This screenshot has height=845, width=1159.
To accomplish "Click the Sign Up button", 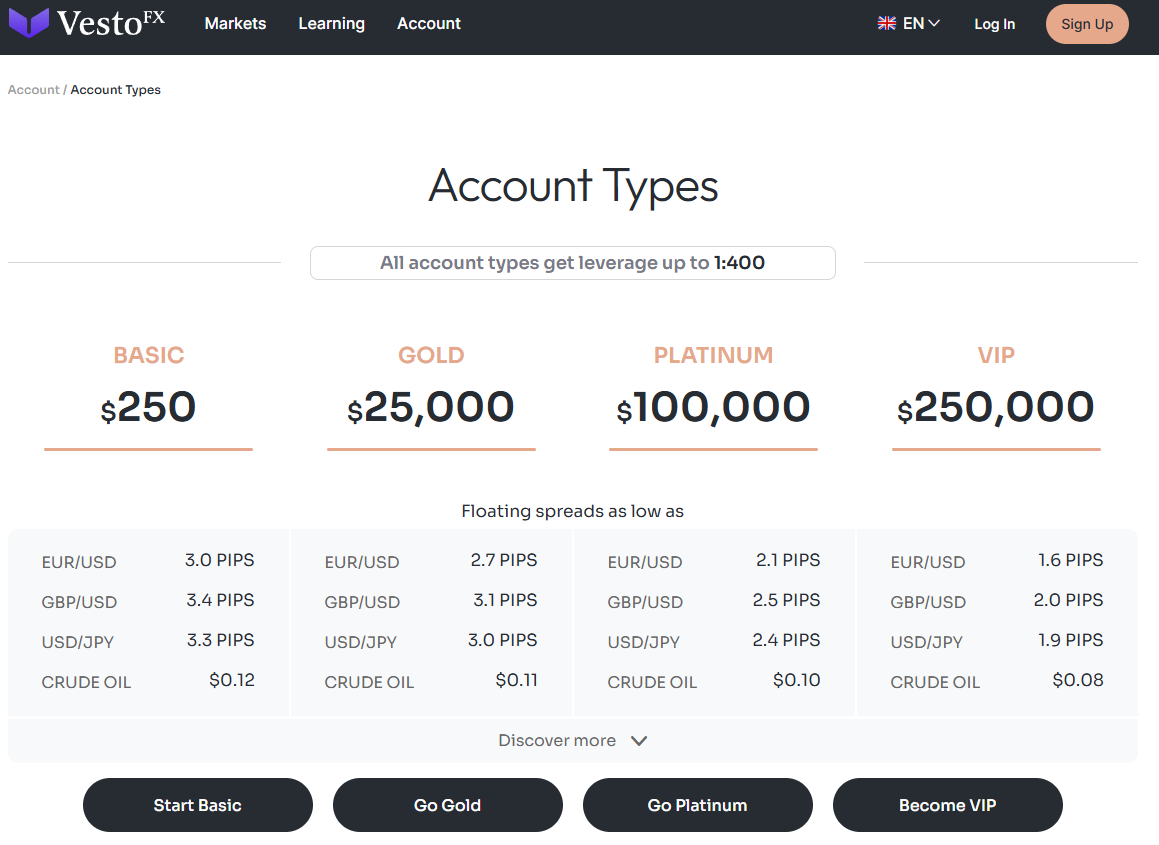I will click(1087, 24).
